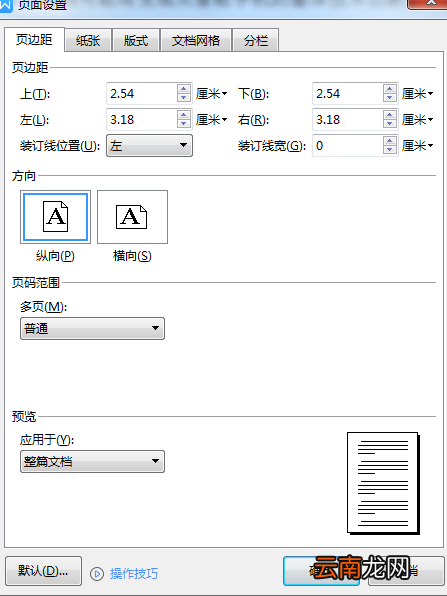Open the 版式 tab

click(x=136, y=40)
